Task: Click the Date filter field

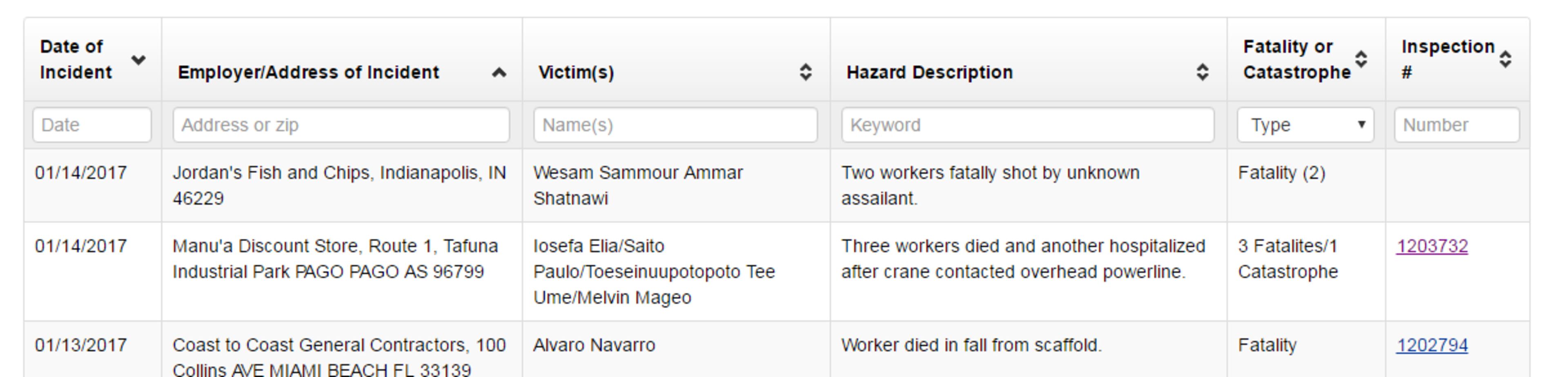Action: tap(92, 125)
